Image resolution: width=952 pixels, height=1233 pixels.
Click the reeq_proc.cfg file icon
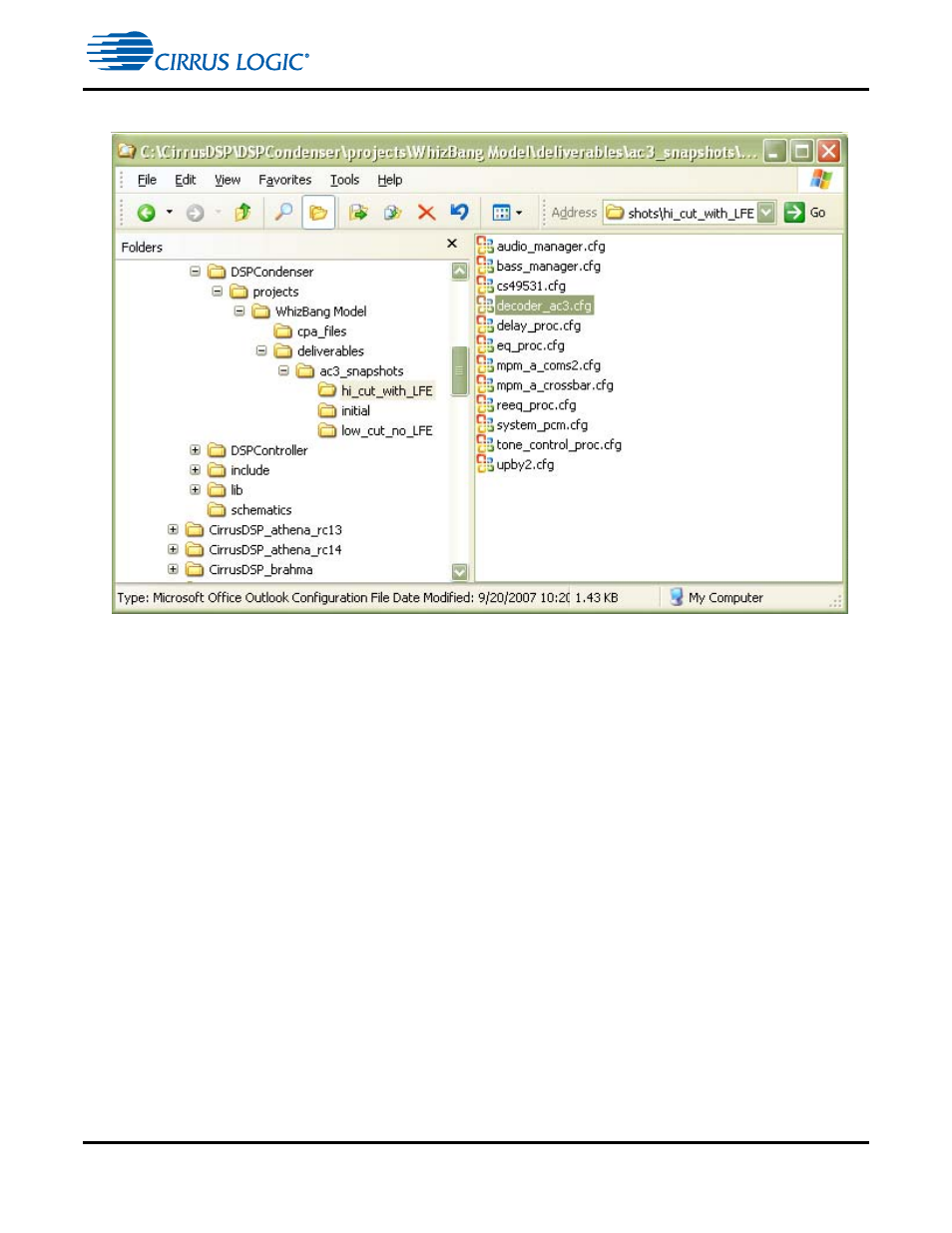click(485, 405)
